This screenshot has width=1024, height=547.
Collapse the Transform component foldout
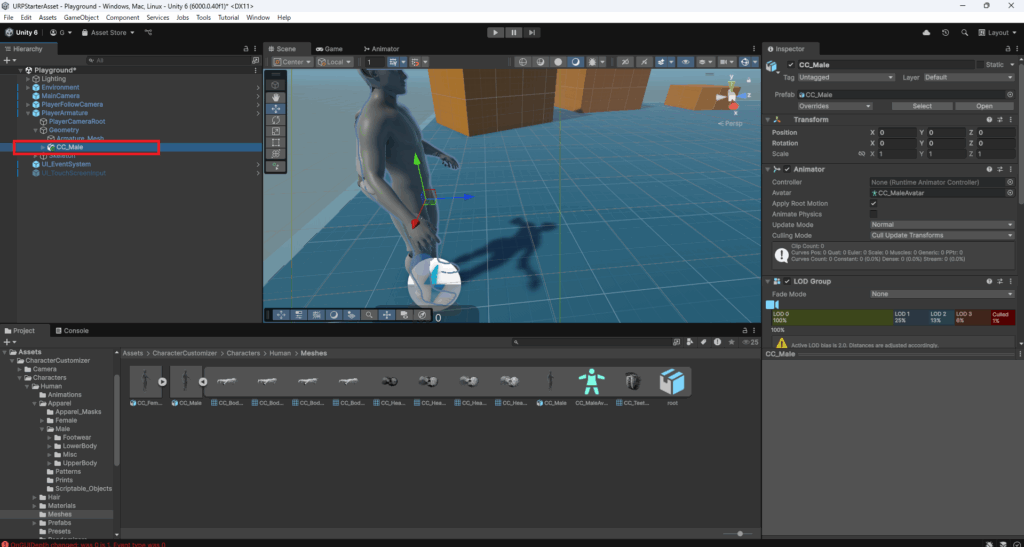point(768,119)
